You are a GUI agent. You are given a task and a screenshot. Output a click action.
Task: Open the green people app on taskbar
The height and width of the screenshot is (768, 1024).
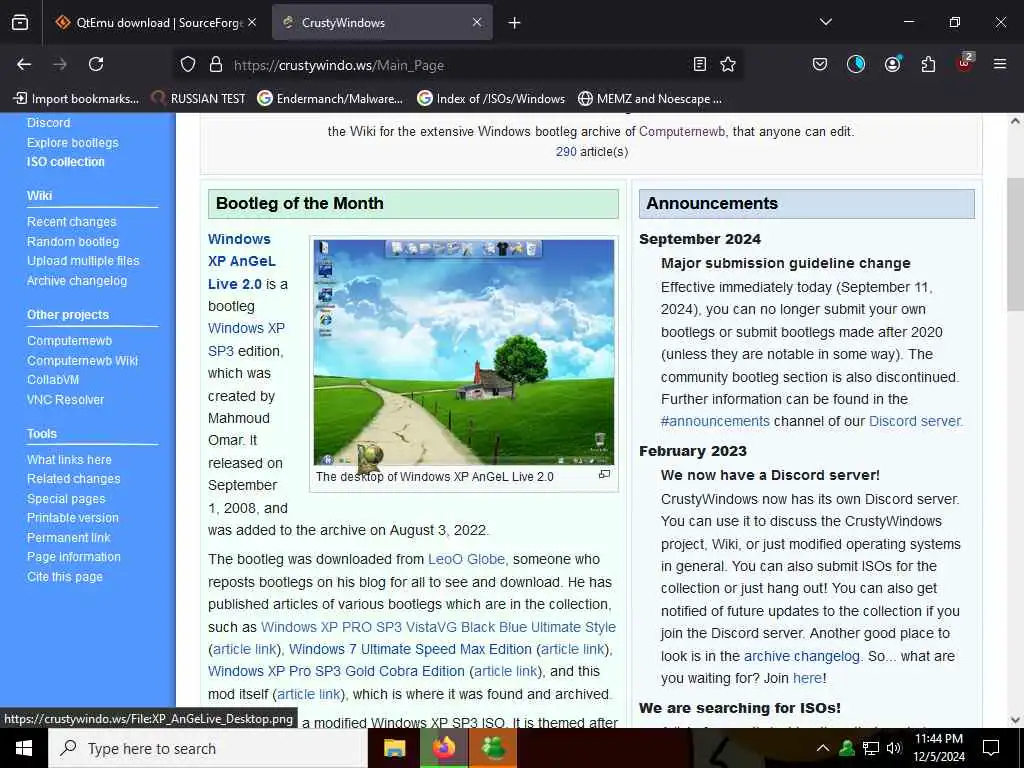[493, 748]
